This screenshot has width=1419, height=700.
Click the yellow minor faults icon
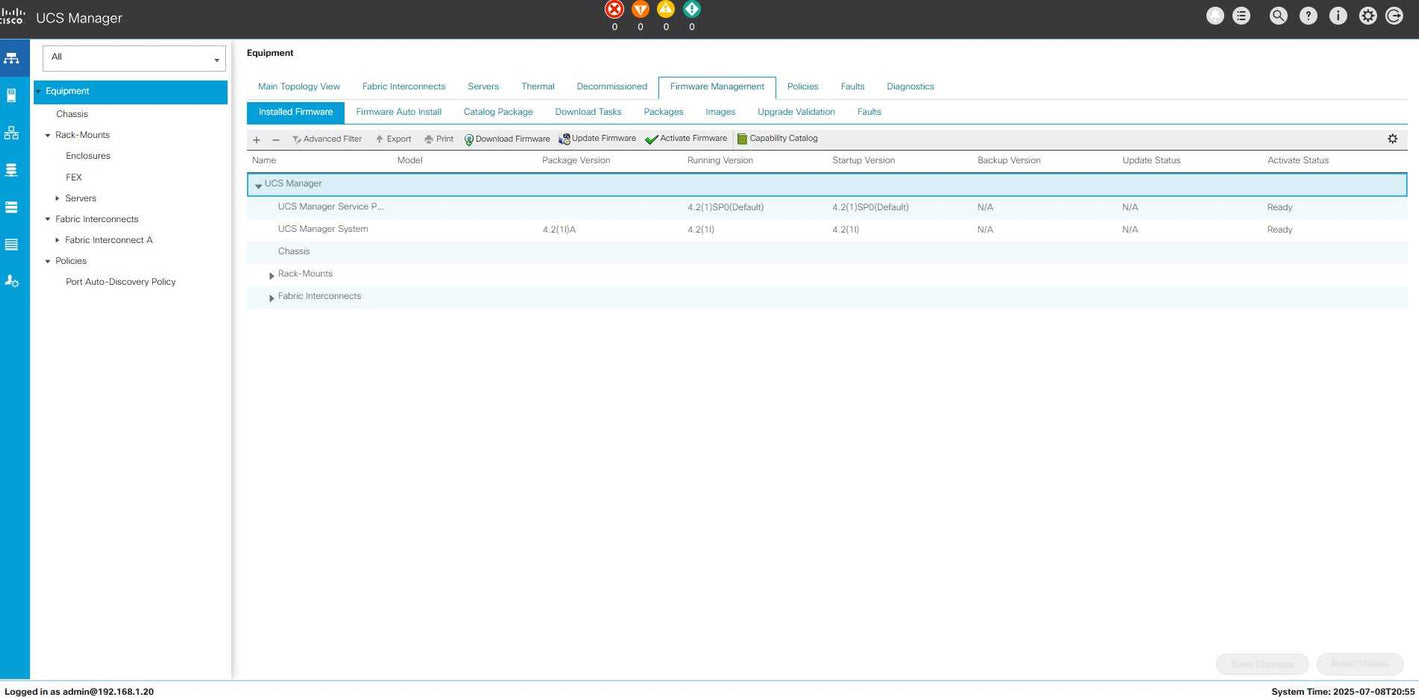coord(666,9)
